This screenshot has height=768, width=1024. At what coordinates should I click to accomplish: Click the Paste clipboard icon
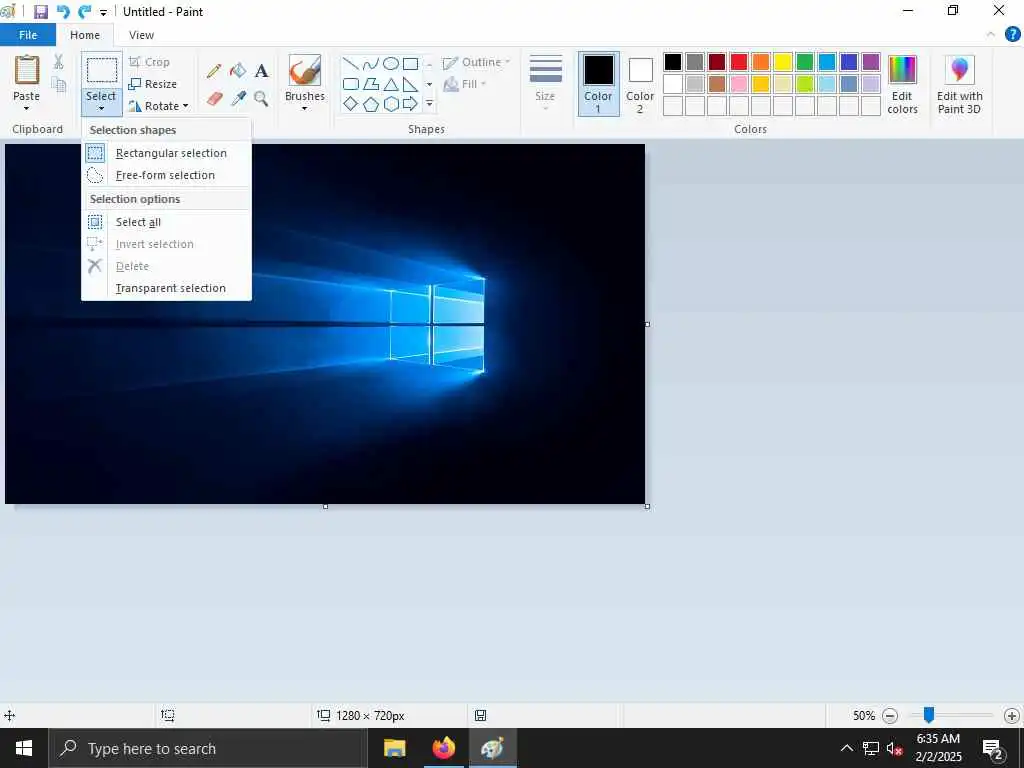(27, 70)
